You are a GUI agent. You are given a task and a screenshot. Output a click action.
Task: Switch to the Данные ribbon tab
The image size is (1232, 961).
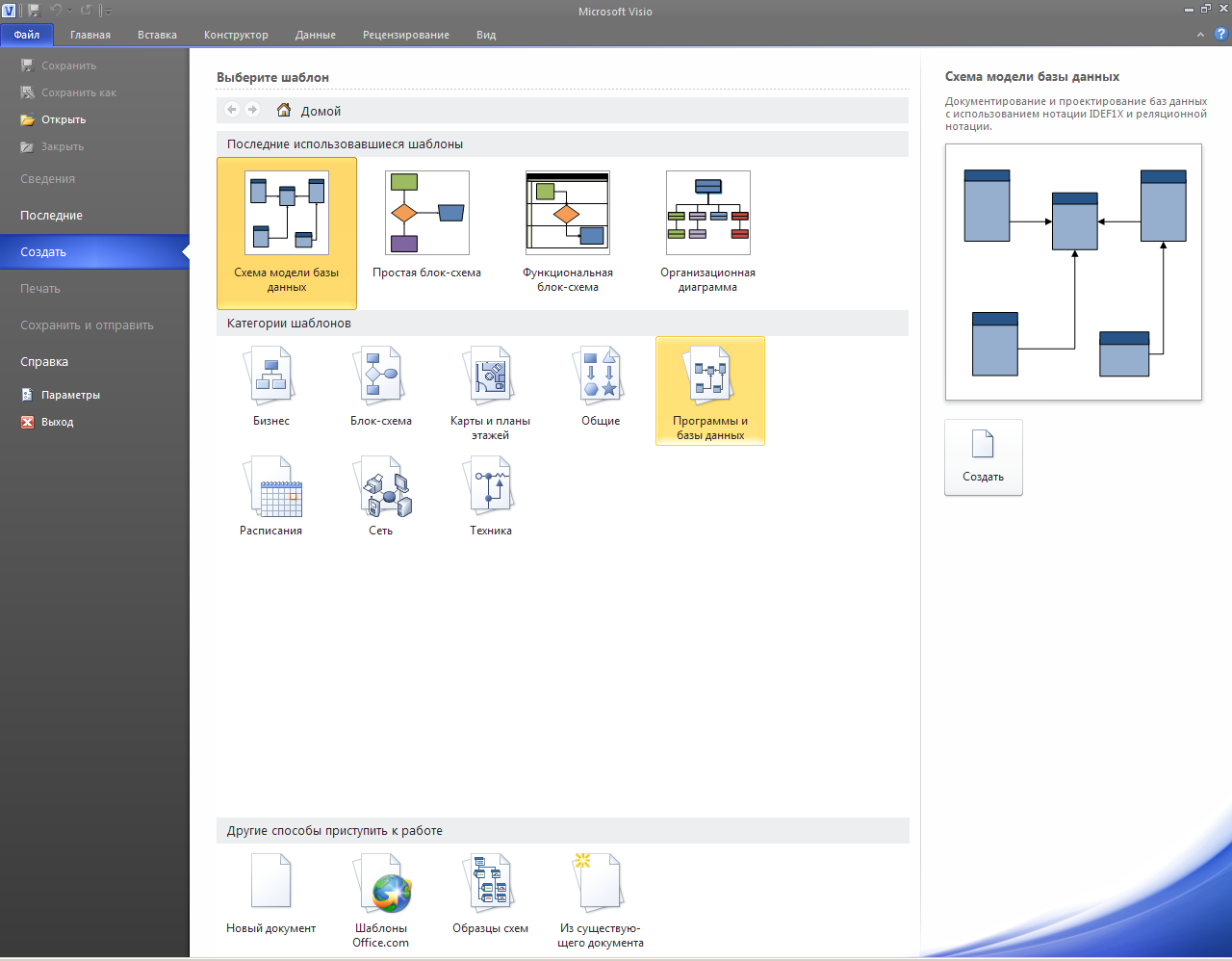pos(316,35)
